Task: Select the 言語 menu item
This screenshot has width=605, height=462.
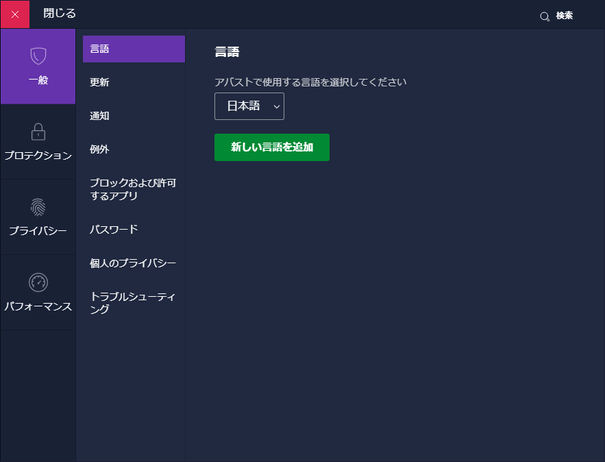Action: point(134,49)
